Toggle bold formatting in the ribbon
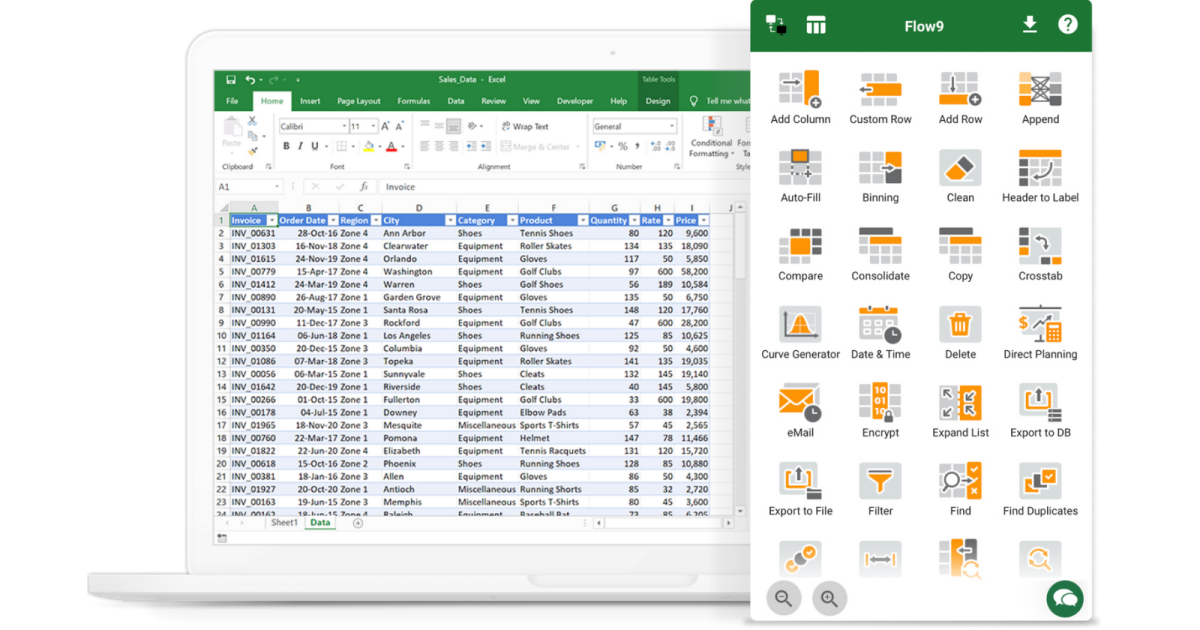The image size is (1200, 630). [x=288, y=146]
